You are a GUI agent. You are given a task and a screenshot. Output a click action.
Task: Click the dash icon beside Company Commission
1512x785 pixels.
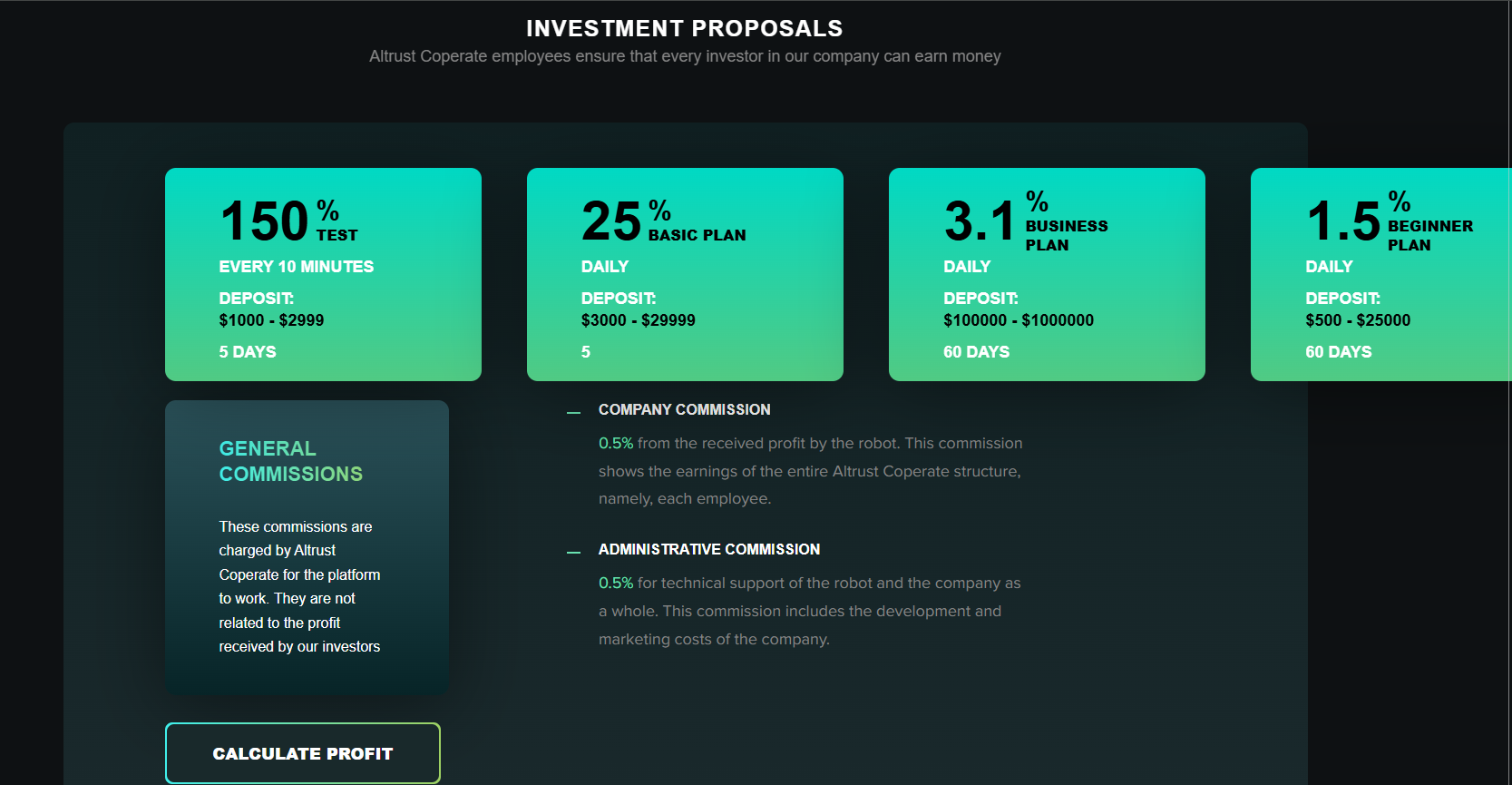point(573,412)
